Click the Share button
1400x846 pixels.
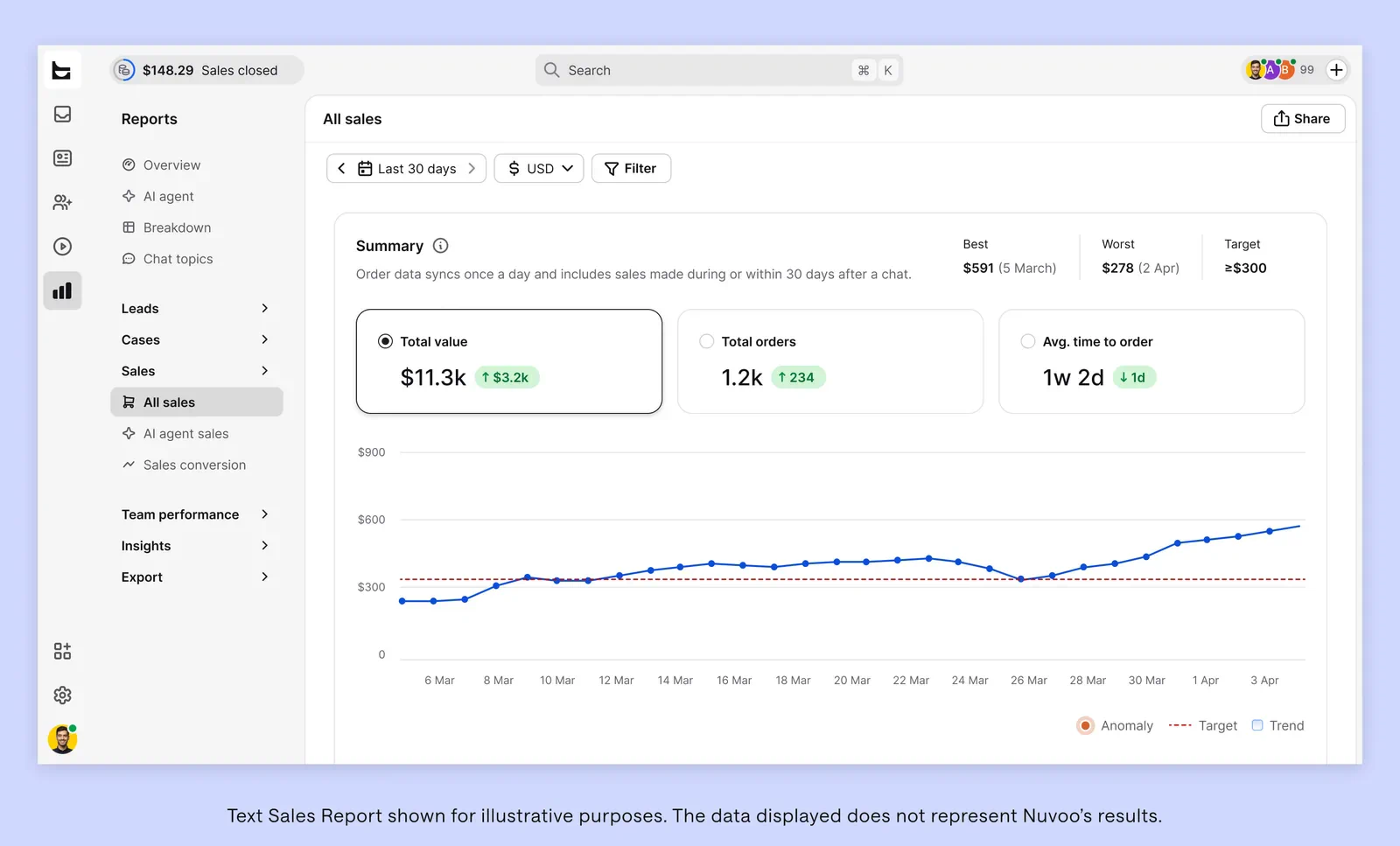pyautogui.click(x=1302, y=119)
